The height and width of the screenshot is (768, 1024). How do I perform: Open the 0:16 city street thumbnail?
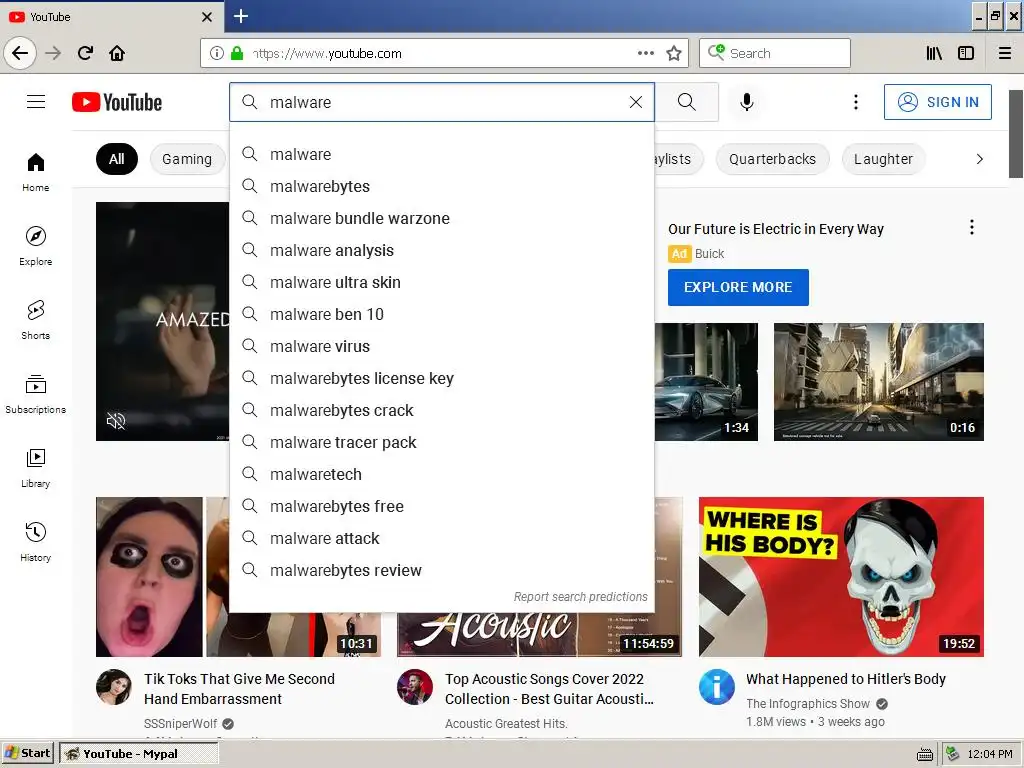(878, 381)
